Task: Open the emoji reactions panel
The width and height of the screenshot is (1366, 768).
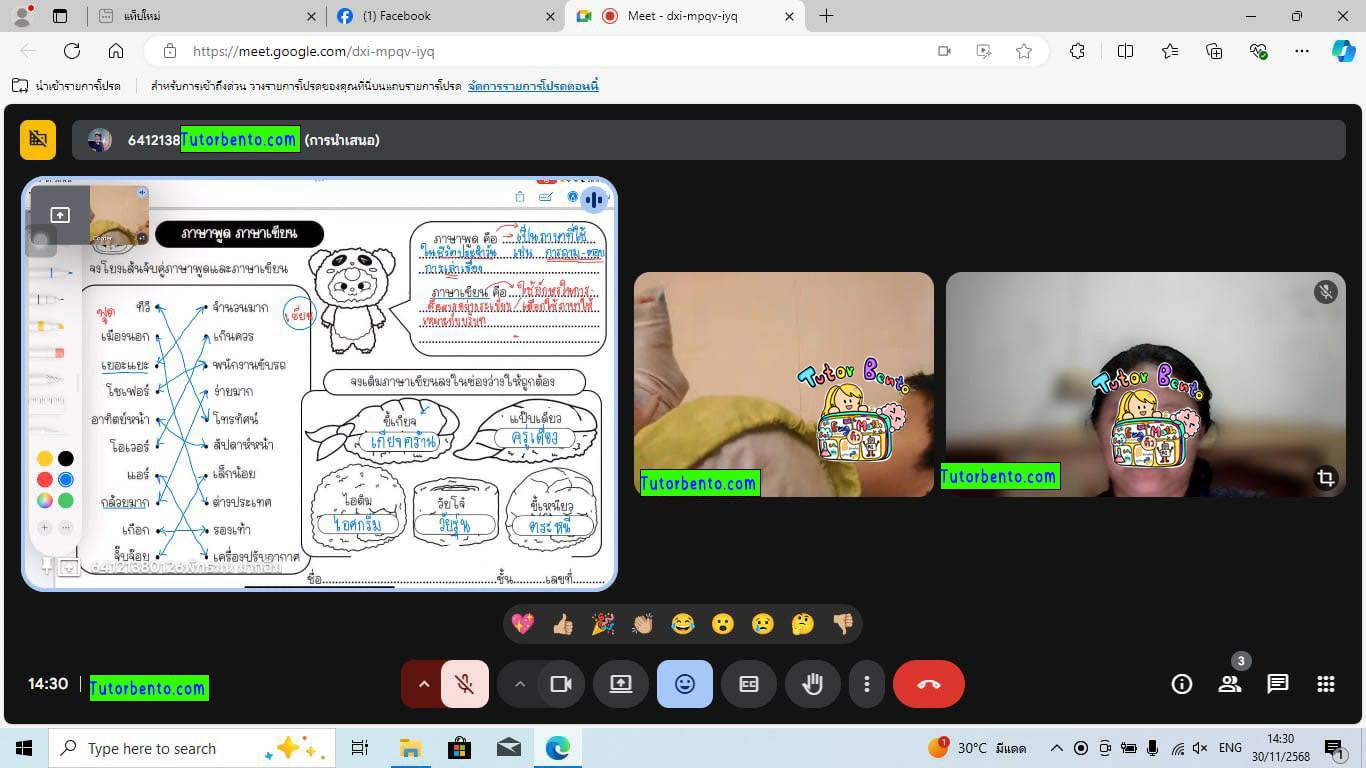Action: click(684, 684)
